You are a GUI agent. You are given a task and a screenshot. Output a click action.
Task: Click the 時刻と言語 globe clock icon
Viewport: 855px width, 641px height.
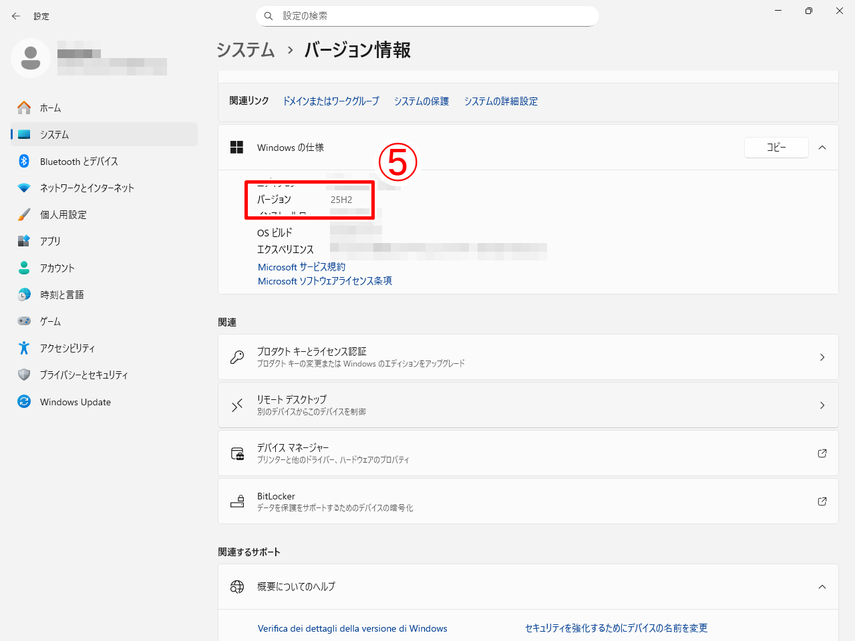[24, 294]
